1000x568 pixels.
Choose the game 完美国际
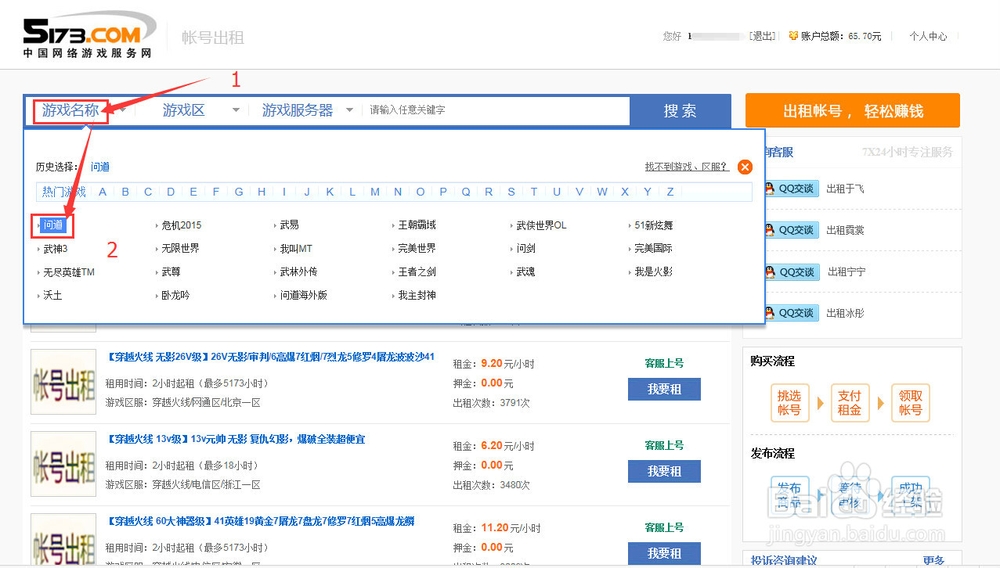click(653, 248)
